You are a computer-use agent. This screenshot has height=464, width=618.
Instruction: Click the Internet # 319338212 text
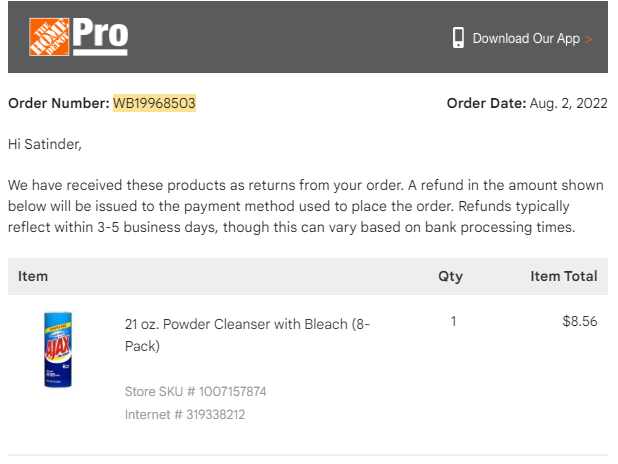[185, 414]
